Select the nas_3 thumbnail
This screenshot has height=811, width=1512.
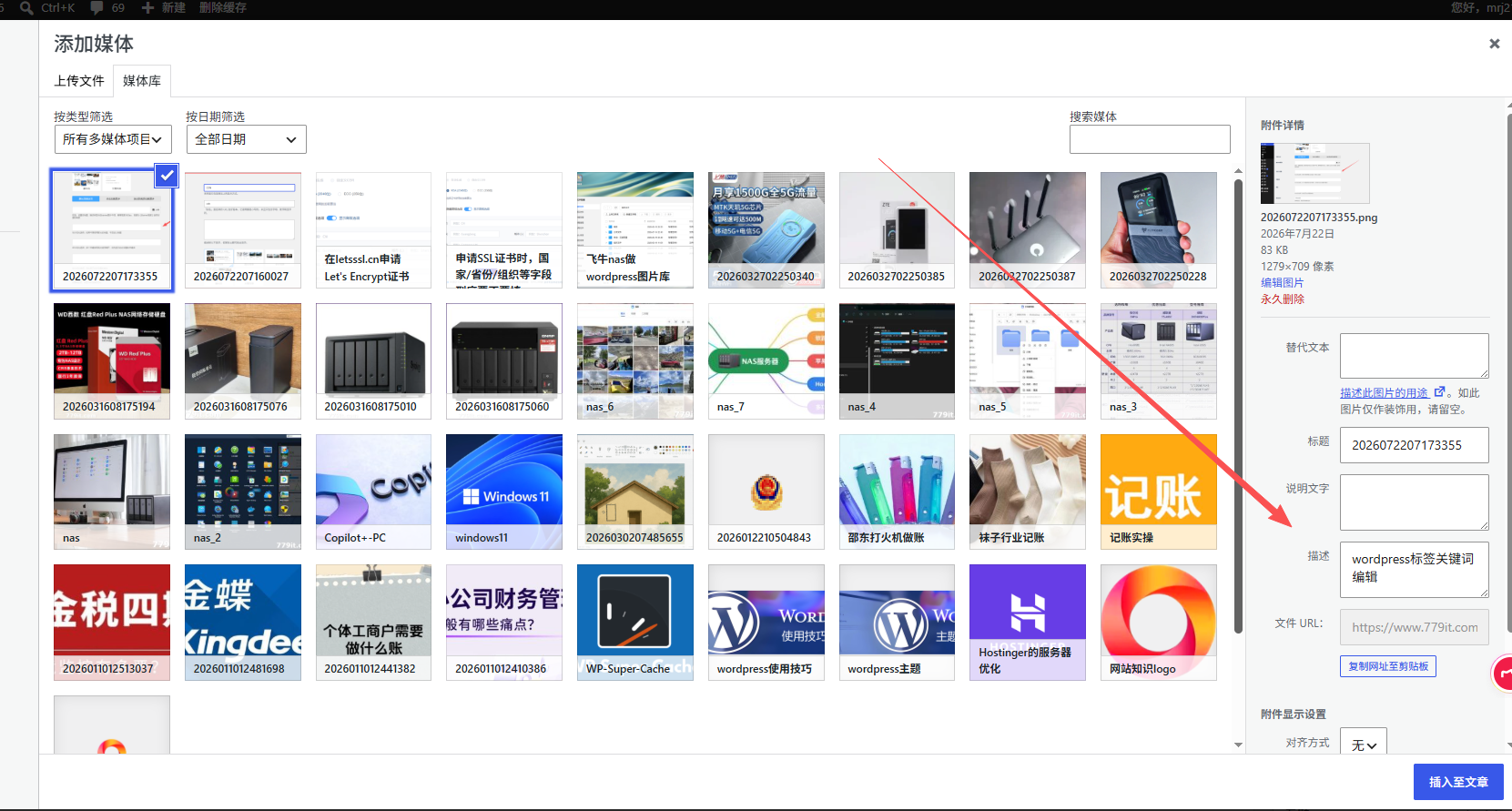(1159, 361)
